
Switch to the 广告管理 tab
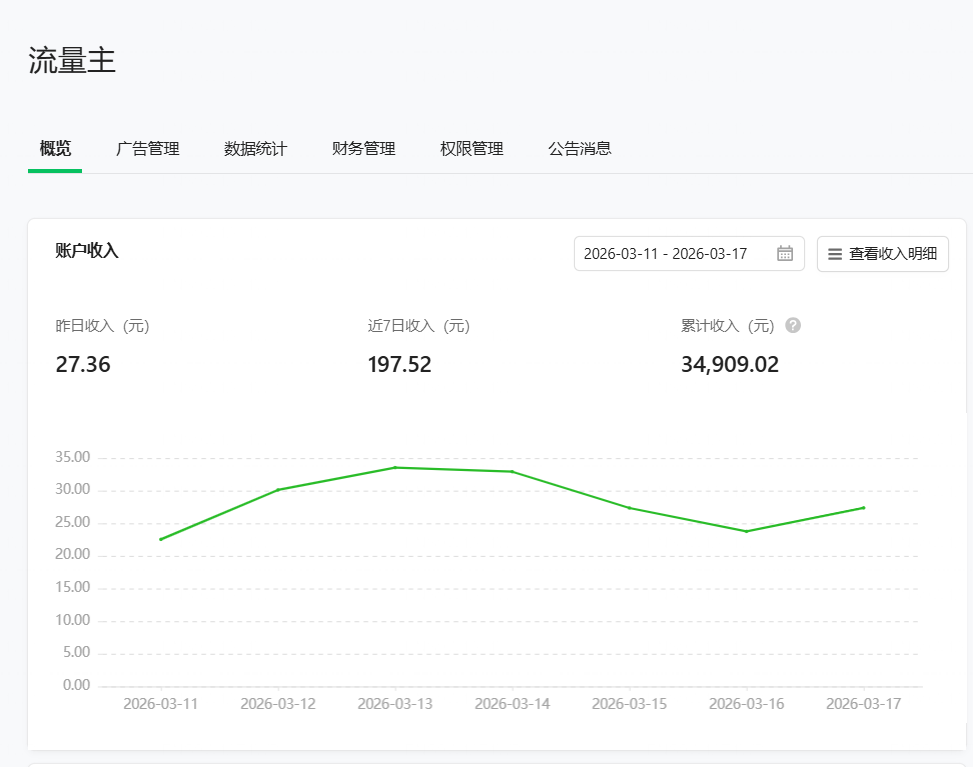click(147, 148)
